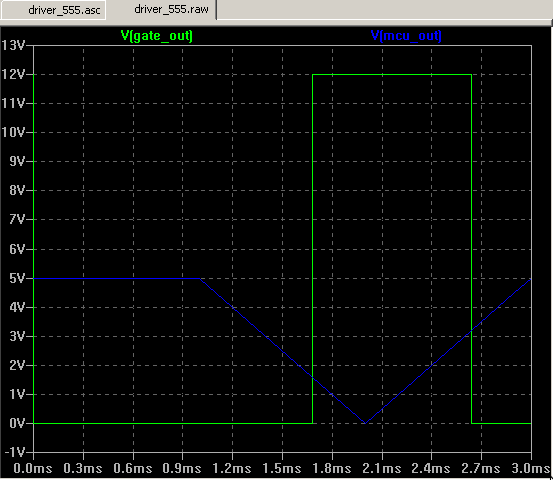
Task: Click the 2.7ms time axis label
Action: click(481, 469)
